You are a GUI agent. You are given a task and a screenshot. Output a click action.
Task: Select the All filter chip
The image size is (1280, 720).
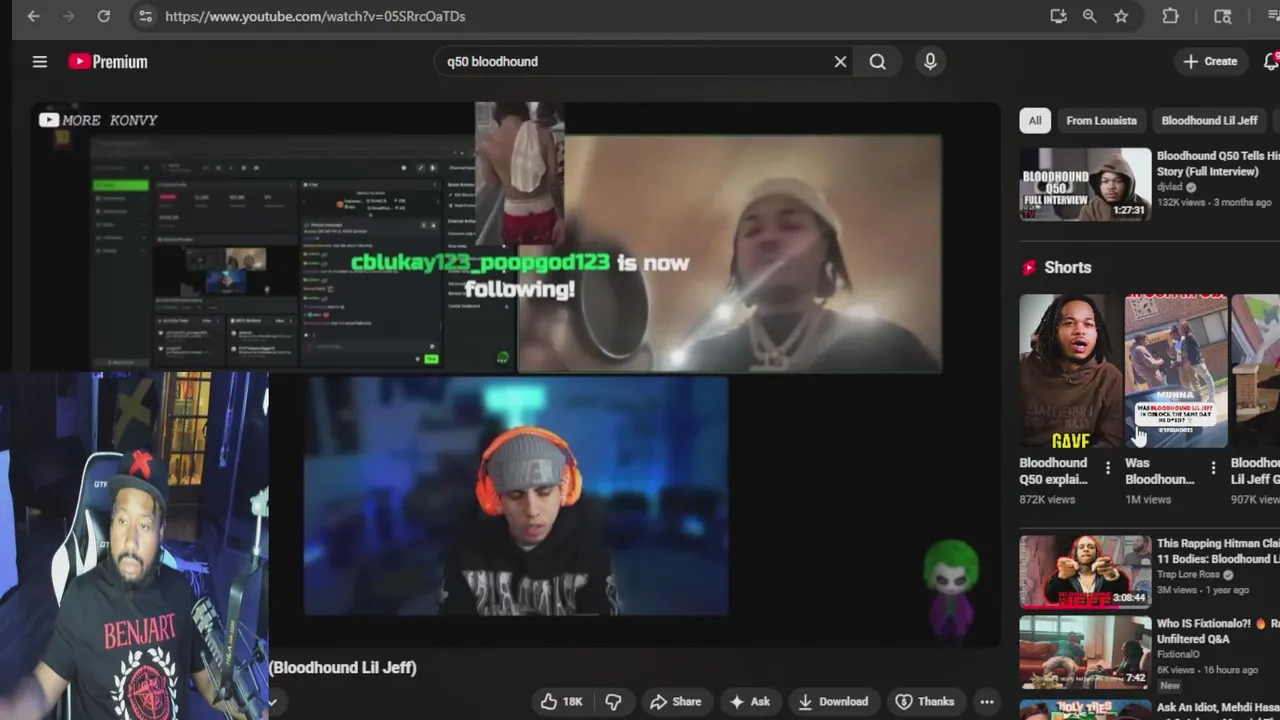click(x=1035, y=120)
